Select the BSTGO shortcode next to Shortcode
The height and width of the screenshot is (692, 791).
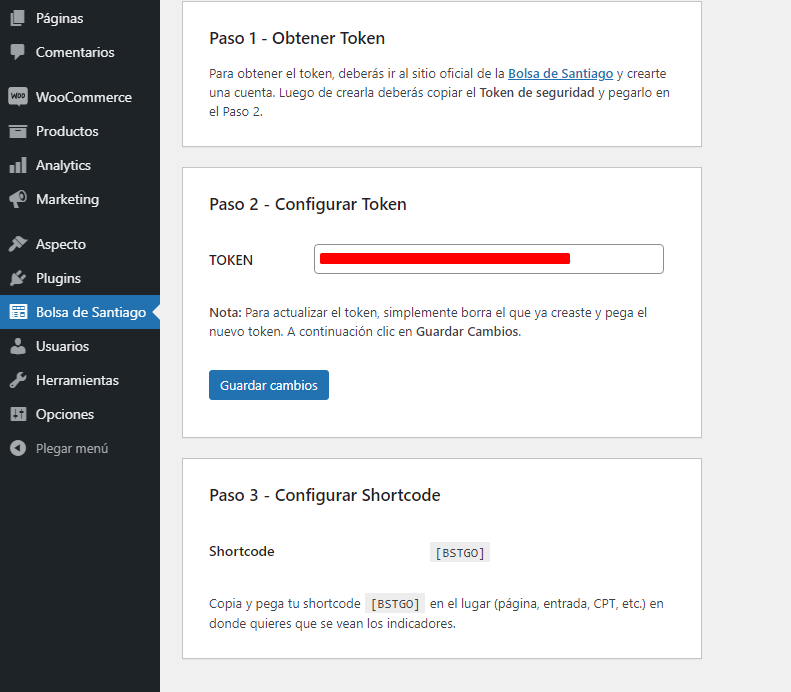(460, 553)
